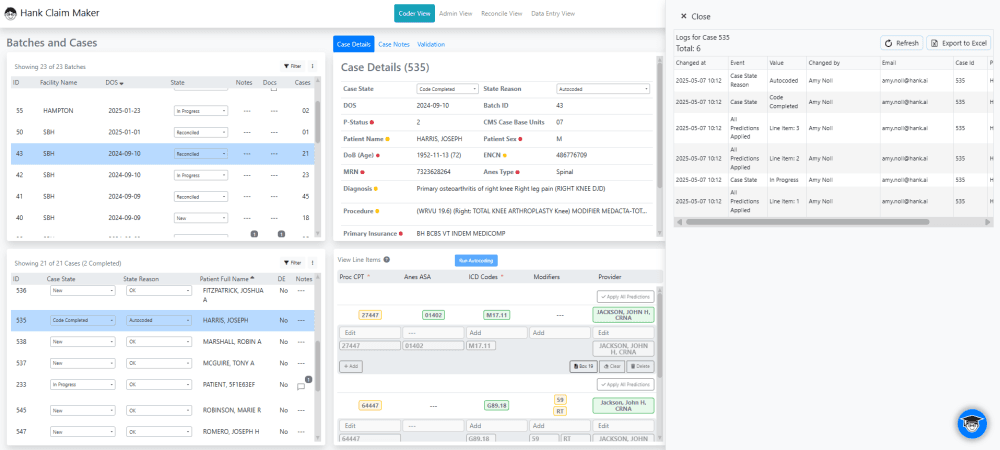Click the predicted ICD code G89.18 chip

coord(497,405)
